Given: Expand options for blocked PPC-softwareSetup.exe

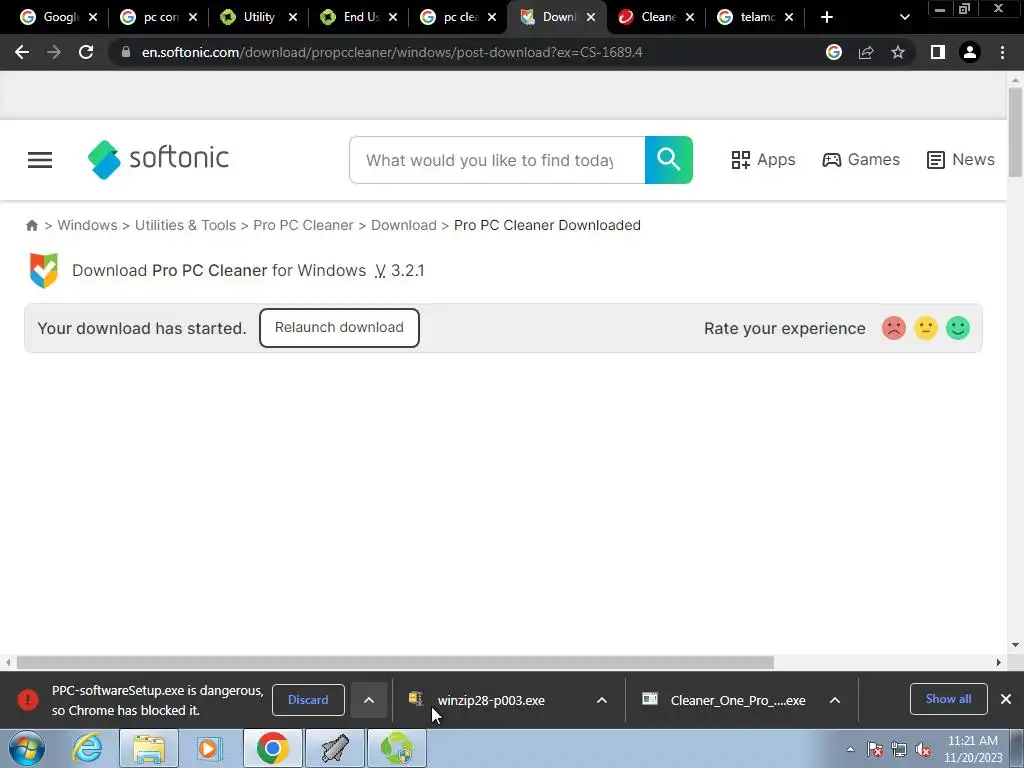Looking at the screenshot, I should click(x=368, y=700).
